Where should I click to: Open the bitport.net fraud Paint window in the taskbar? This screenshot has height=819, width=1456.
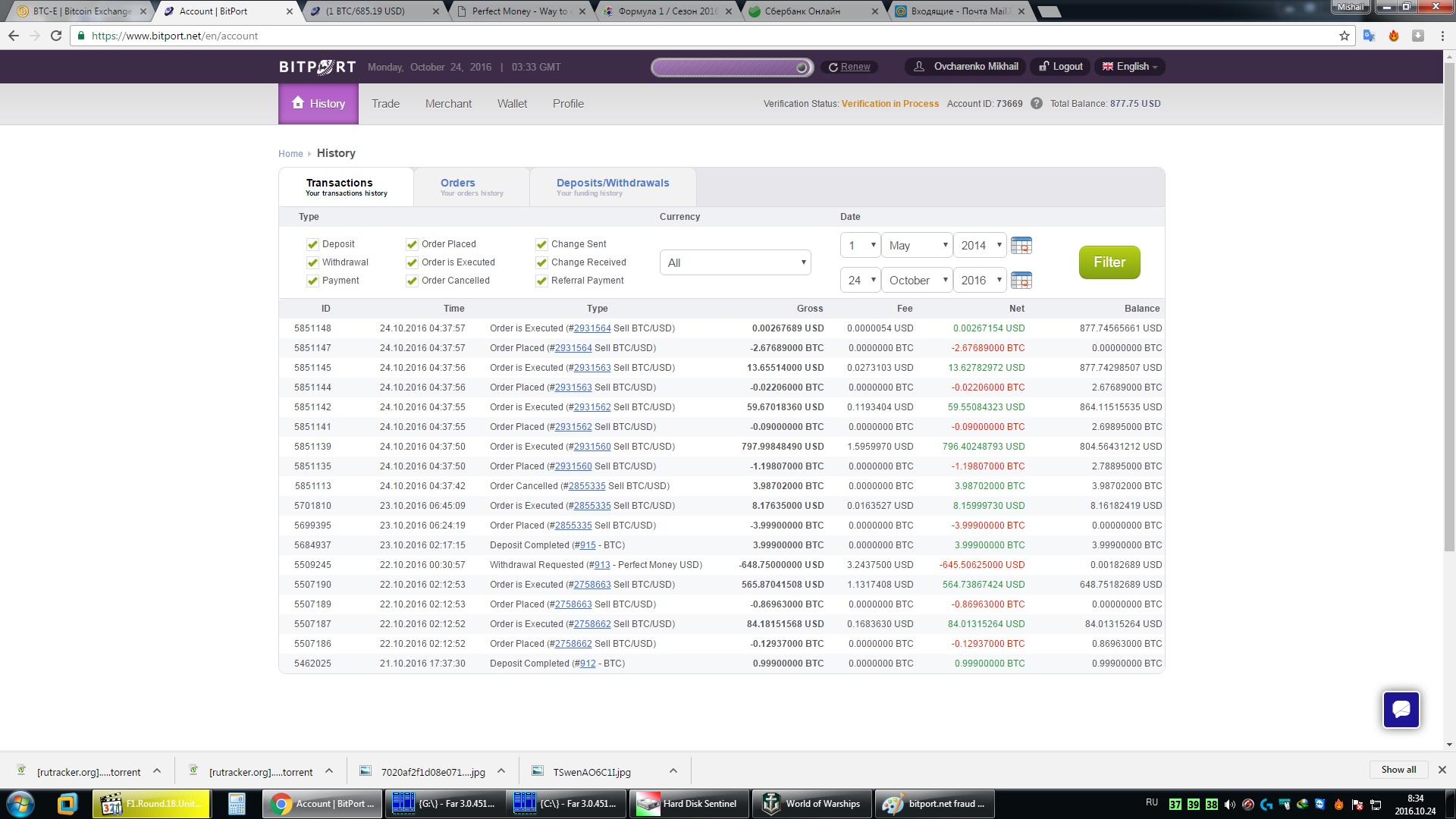tap(935, 804)
